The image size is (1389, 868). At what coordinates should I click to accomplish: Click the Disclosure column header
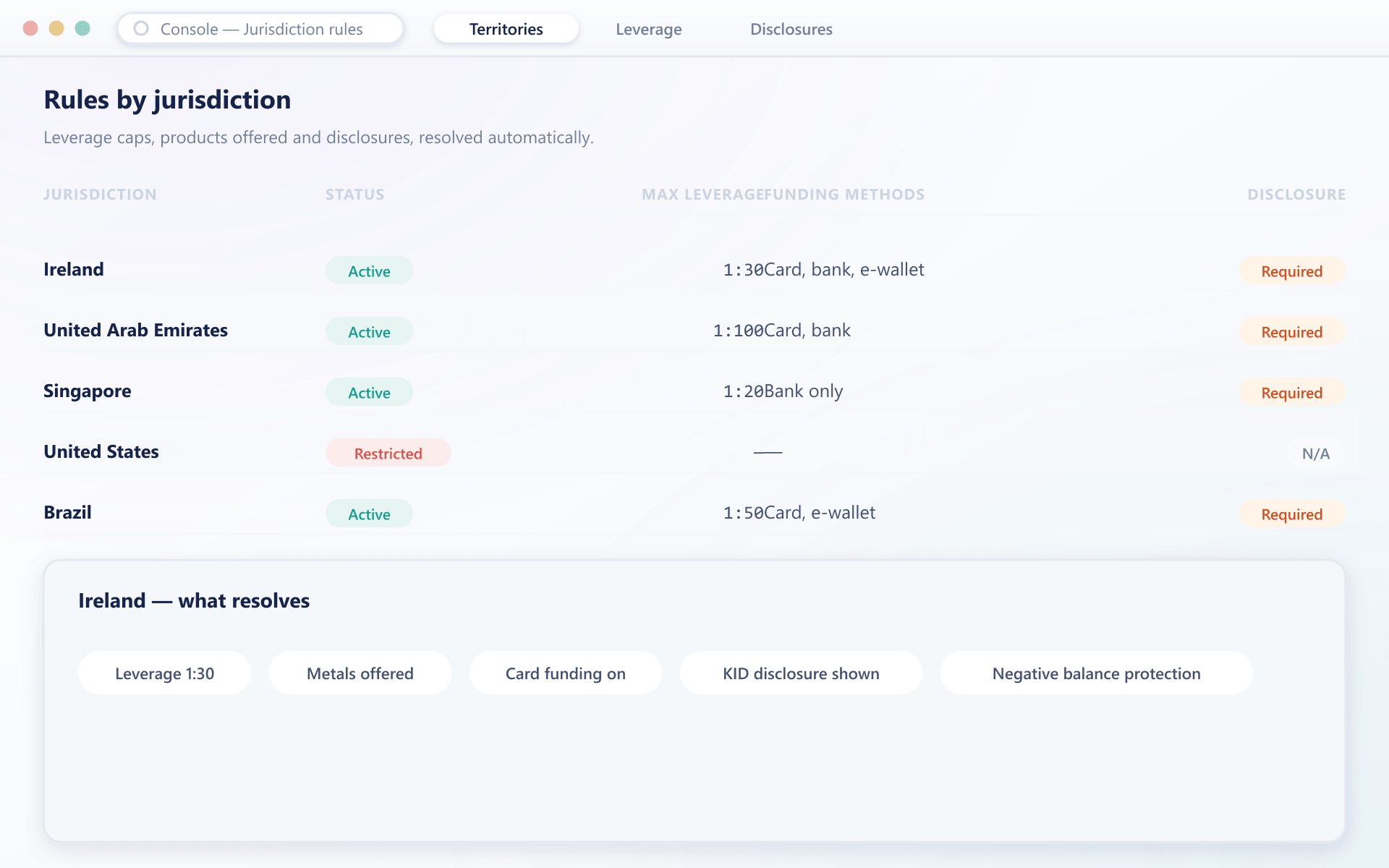(1296, 194)
